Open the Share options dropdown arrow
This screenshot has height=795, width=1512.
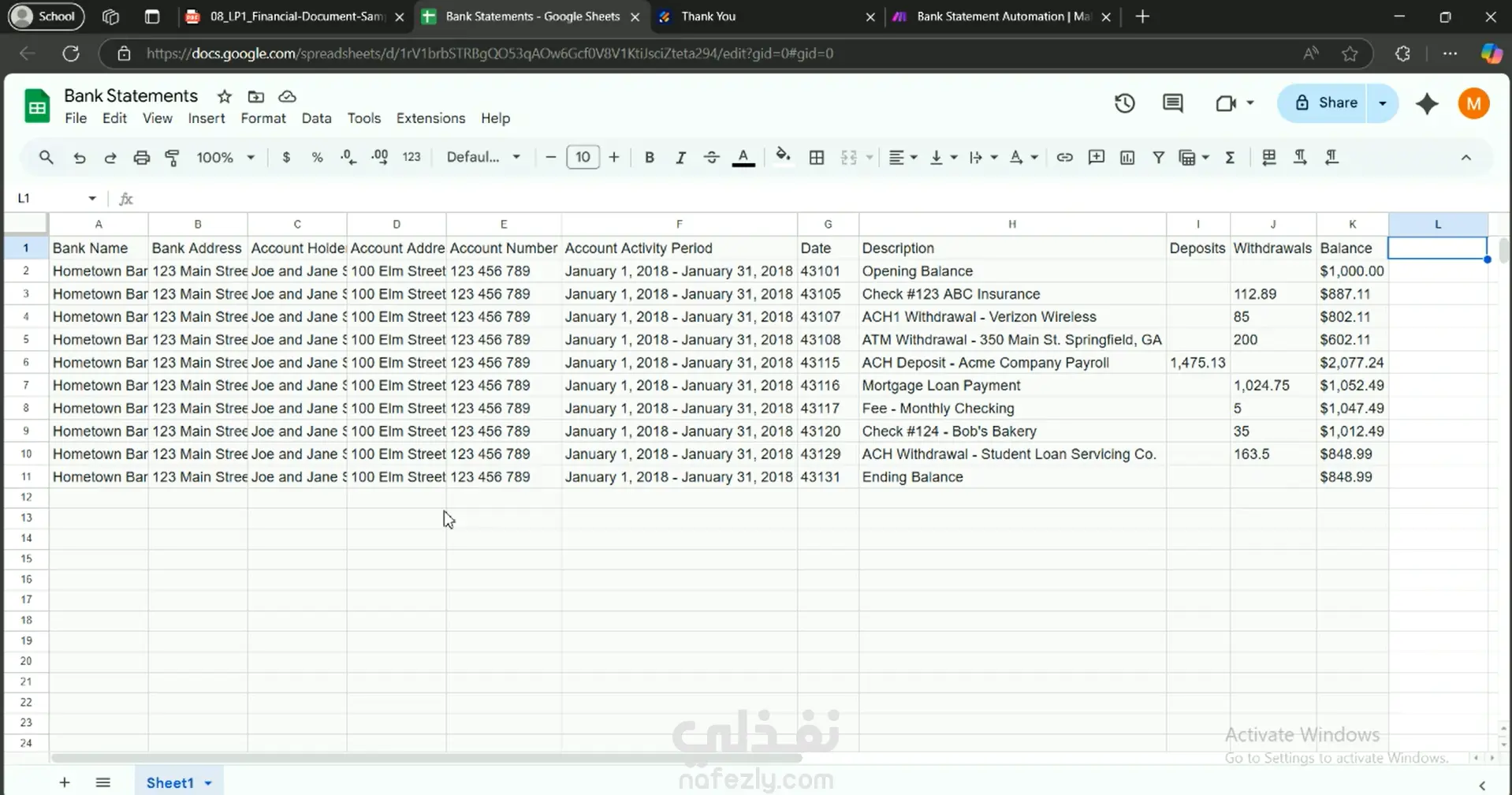tap(1383, 103)
